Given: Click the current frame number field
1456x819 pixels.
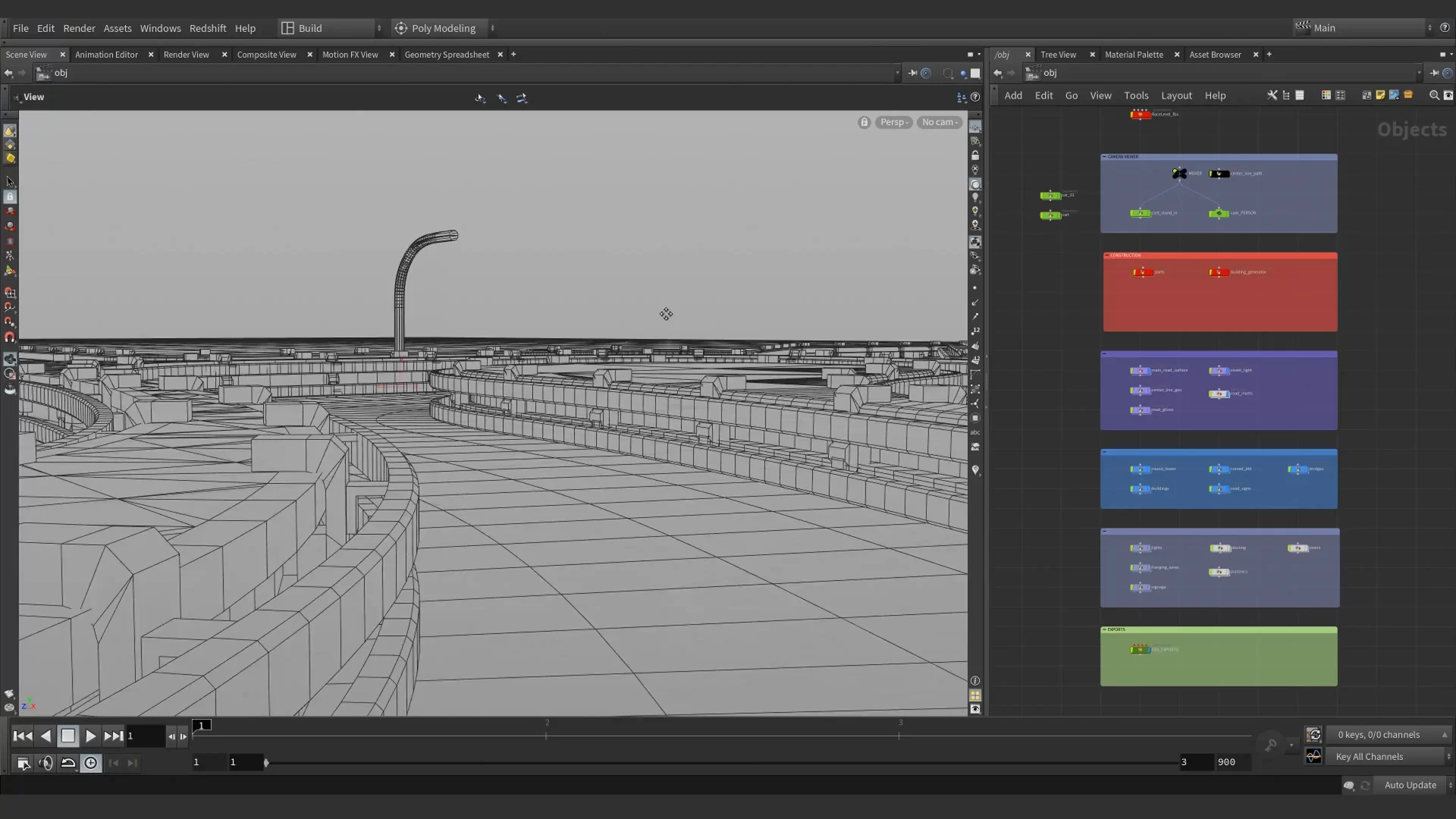Looking at the screenshot, I should pos(145,736).
